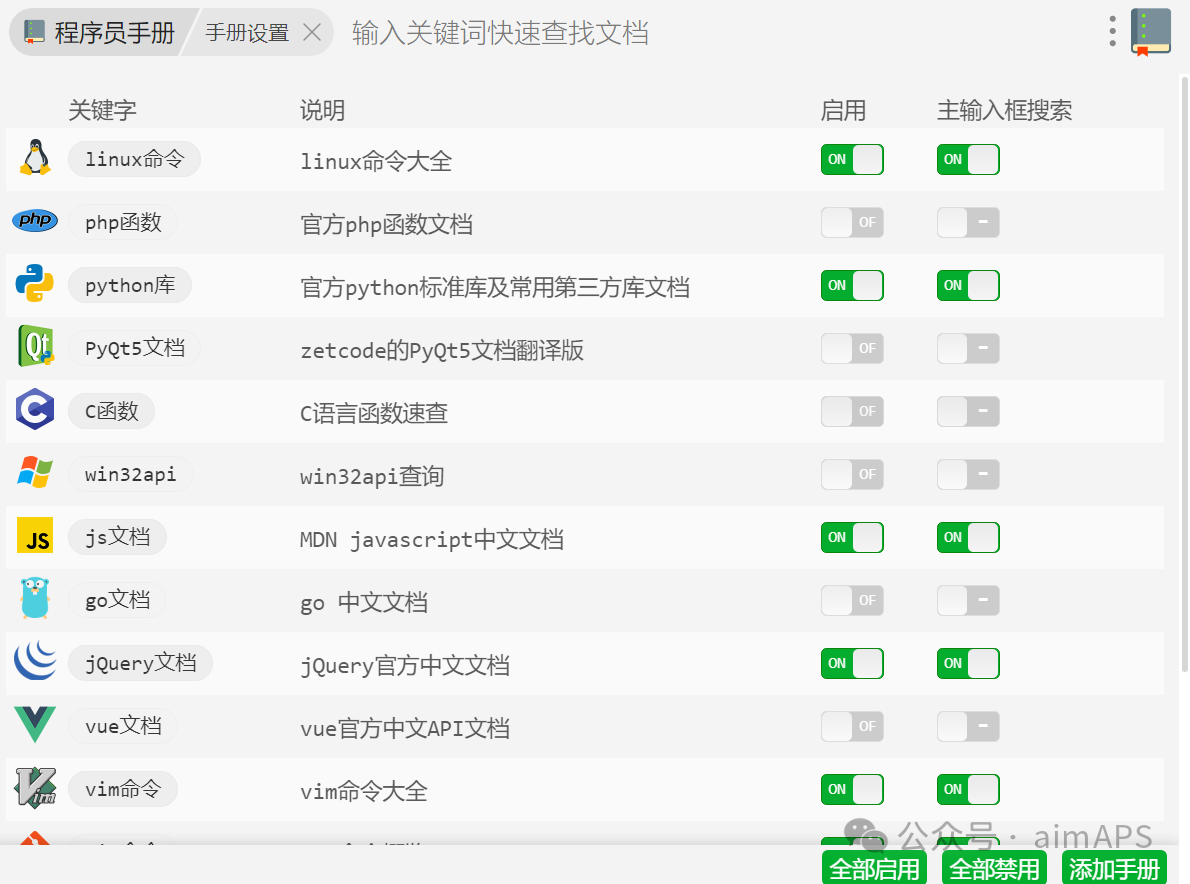Screen dimensions: 1190x884
Task: Click the 全部禁用 button
Action: (x=994, y=868)
